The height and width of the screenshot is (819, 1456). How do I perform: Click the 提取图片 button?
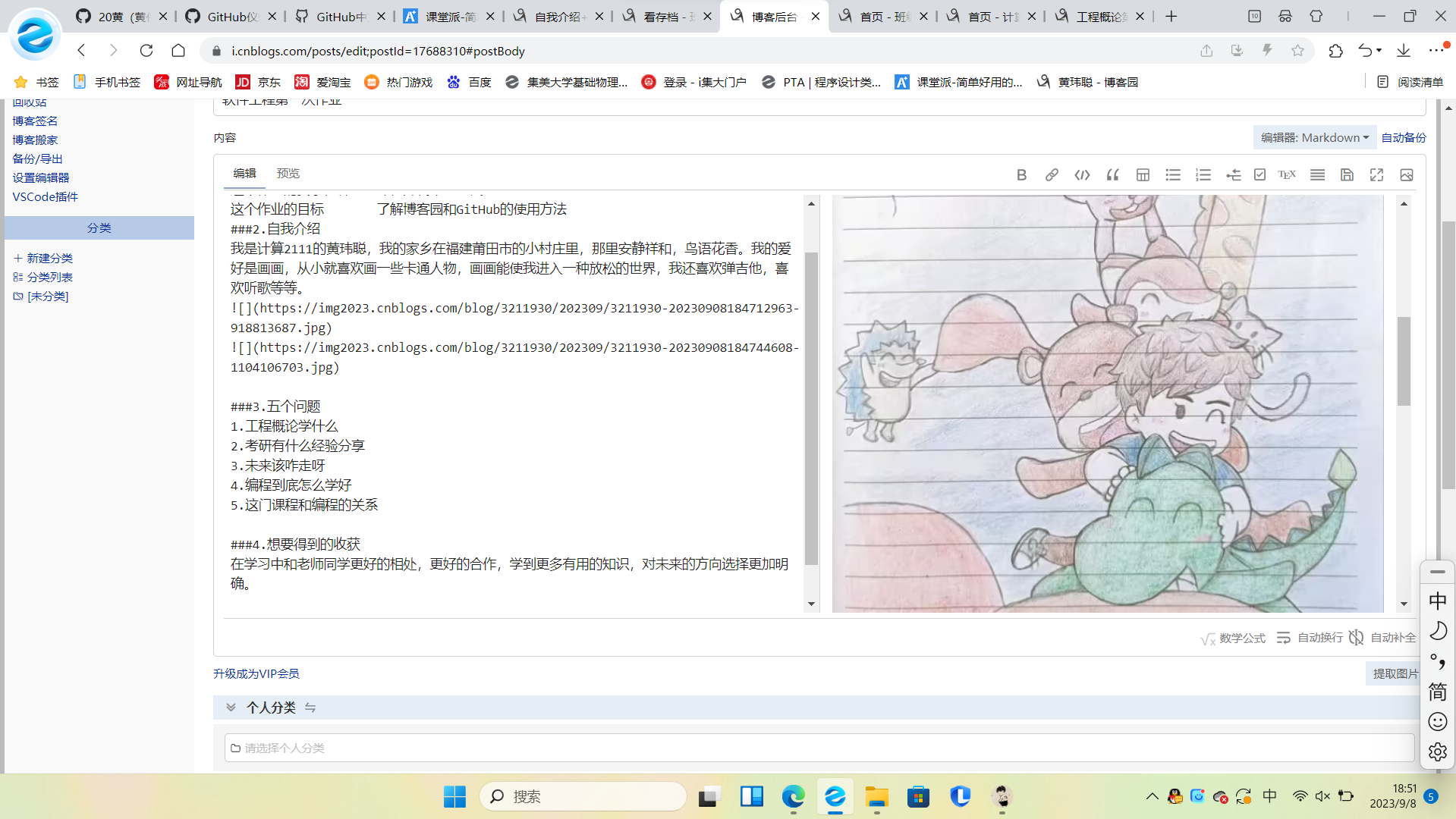[x=1395, y=673]
